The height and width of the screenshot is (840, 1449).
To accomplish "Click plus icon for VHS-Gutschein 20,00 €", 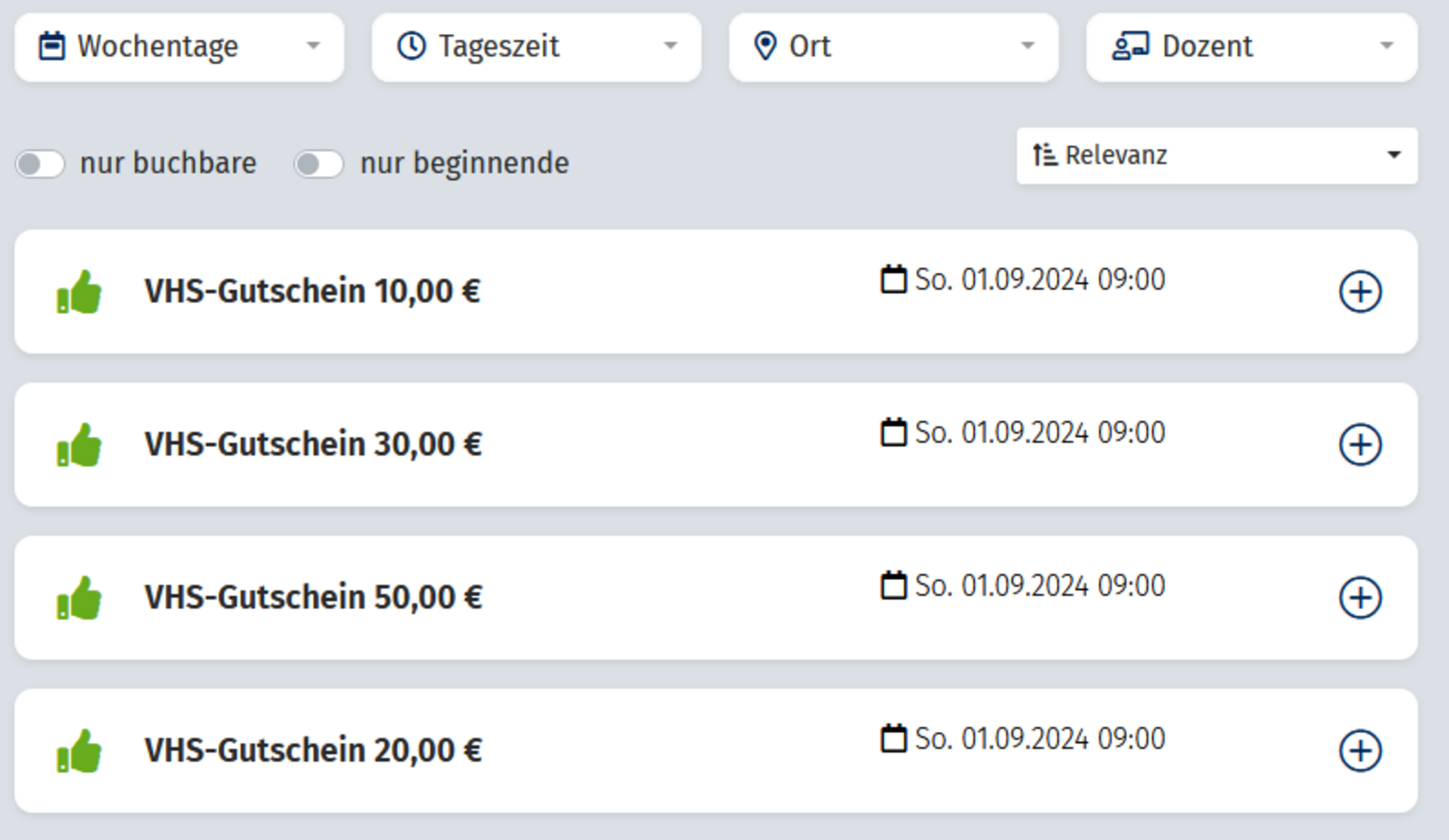I will (x=1360, y=750).
